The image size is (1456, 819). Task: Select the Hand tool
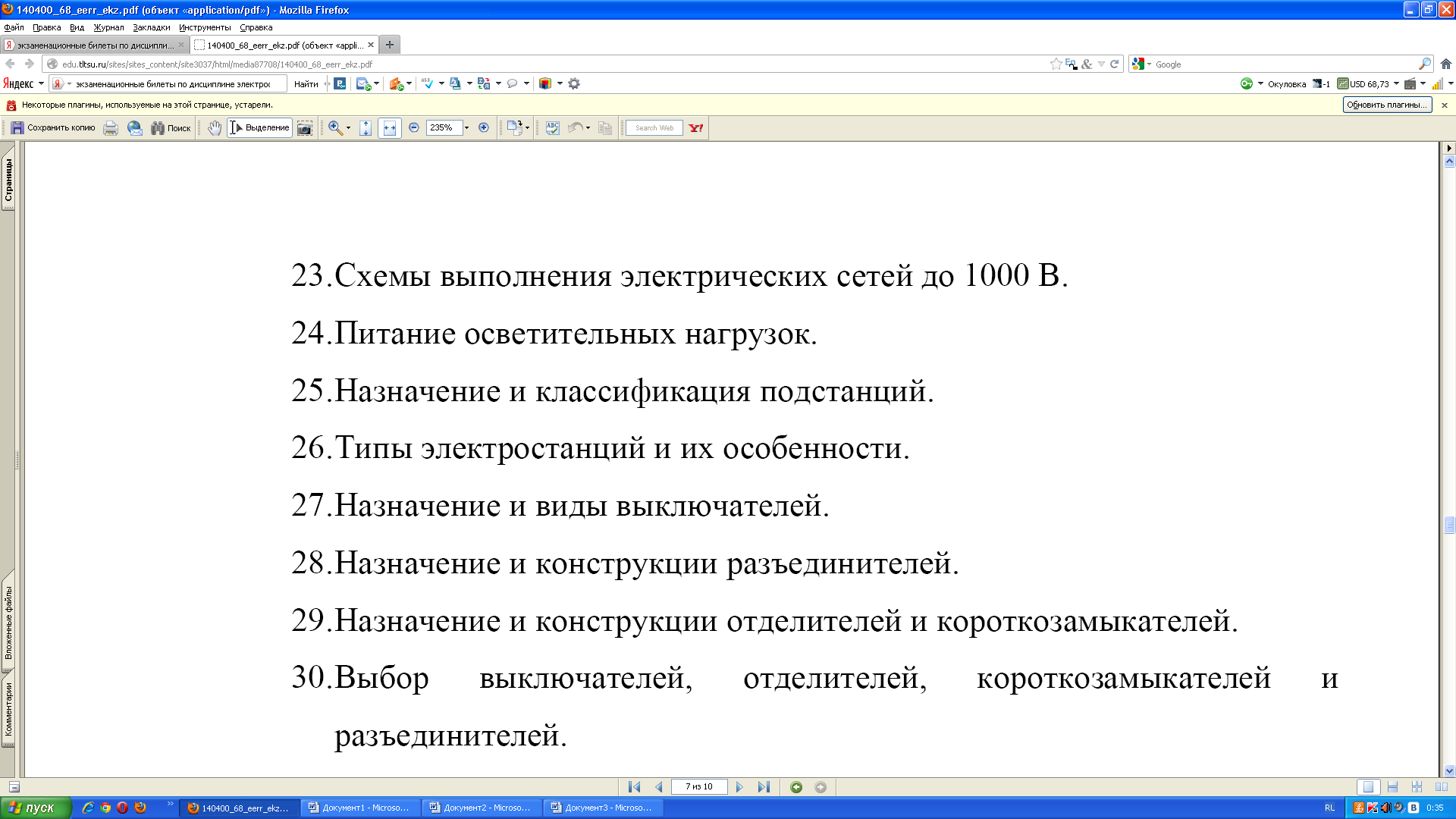pos(215,128)
